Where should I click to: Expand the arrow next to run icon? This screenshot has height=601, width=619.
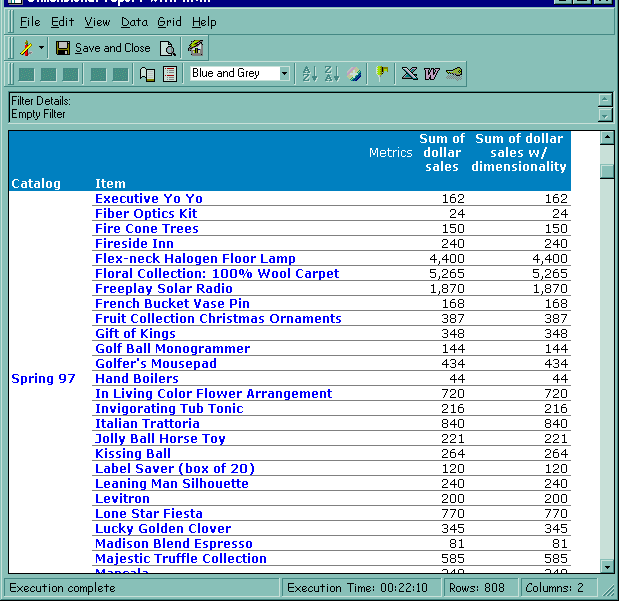coord(41,48)
